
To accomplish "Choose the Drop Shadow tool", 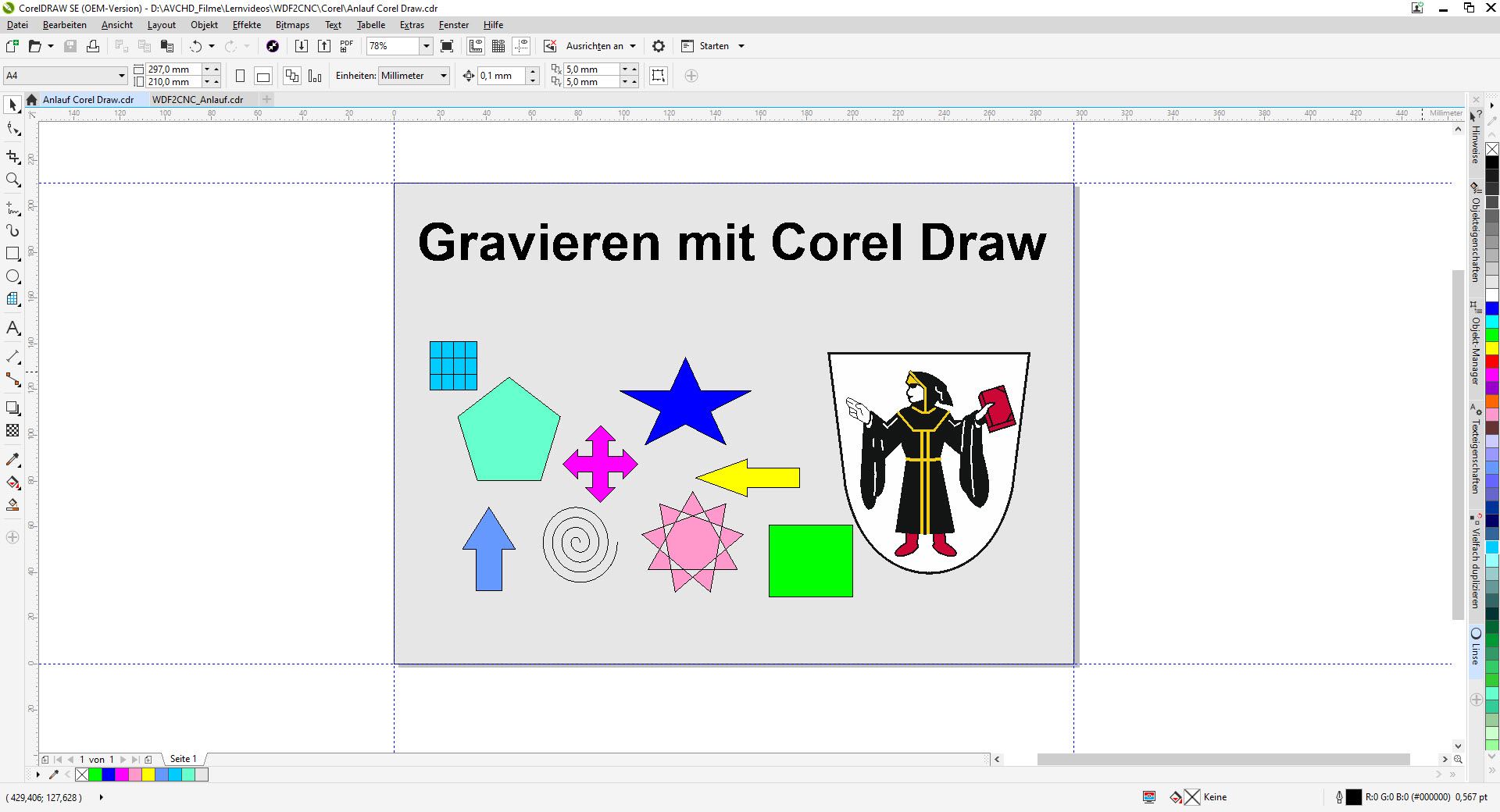I will (x=12, y=408).
